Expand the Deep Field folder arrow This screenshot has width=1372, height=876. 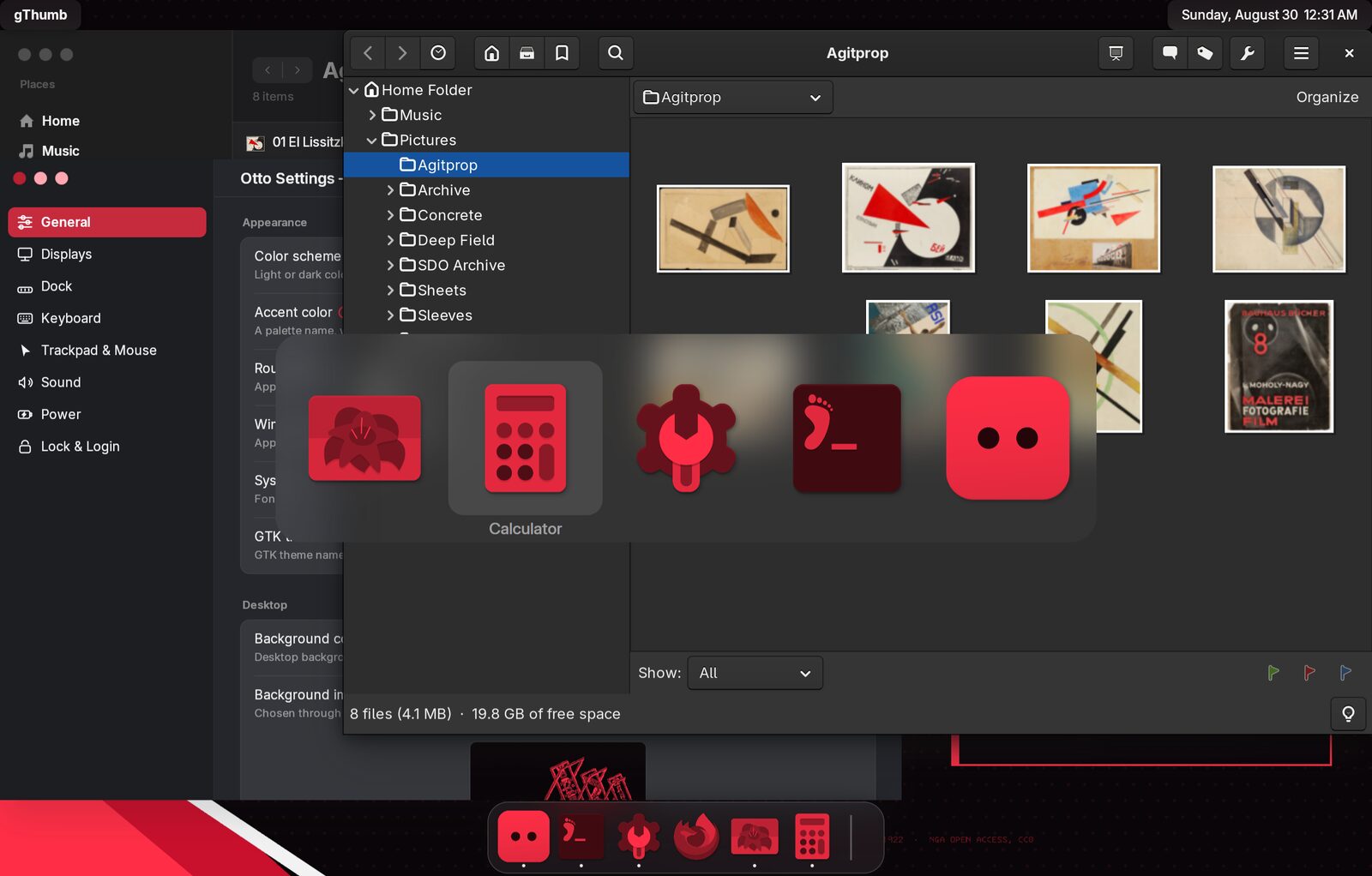click(x=390, y=240)
